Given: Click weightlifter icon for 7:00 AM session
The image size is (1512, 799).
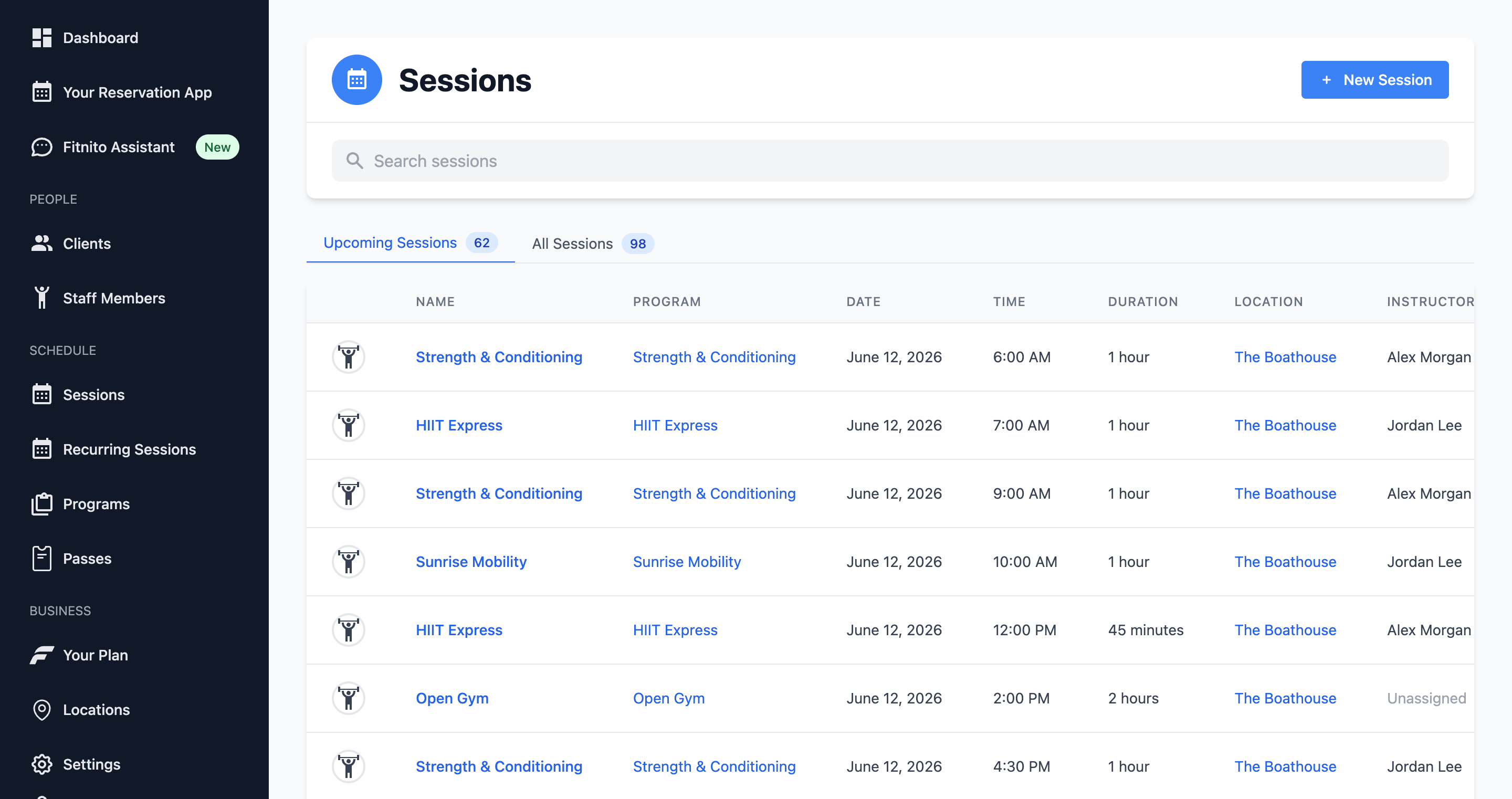Looking at the screenshot, I should point(349,425).
